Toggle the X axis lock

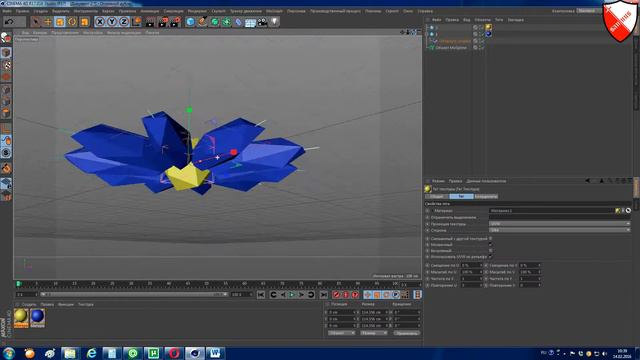point(100,22)
